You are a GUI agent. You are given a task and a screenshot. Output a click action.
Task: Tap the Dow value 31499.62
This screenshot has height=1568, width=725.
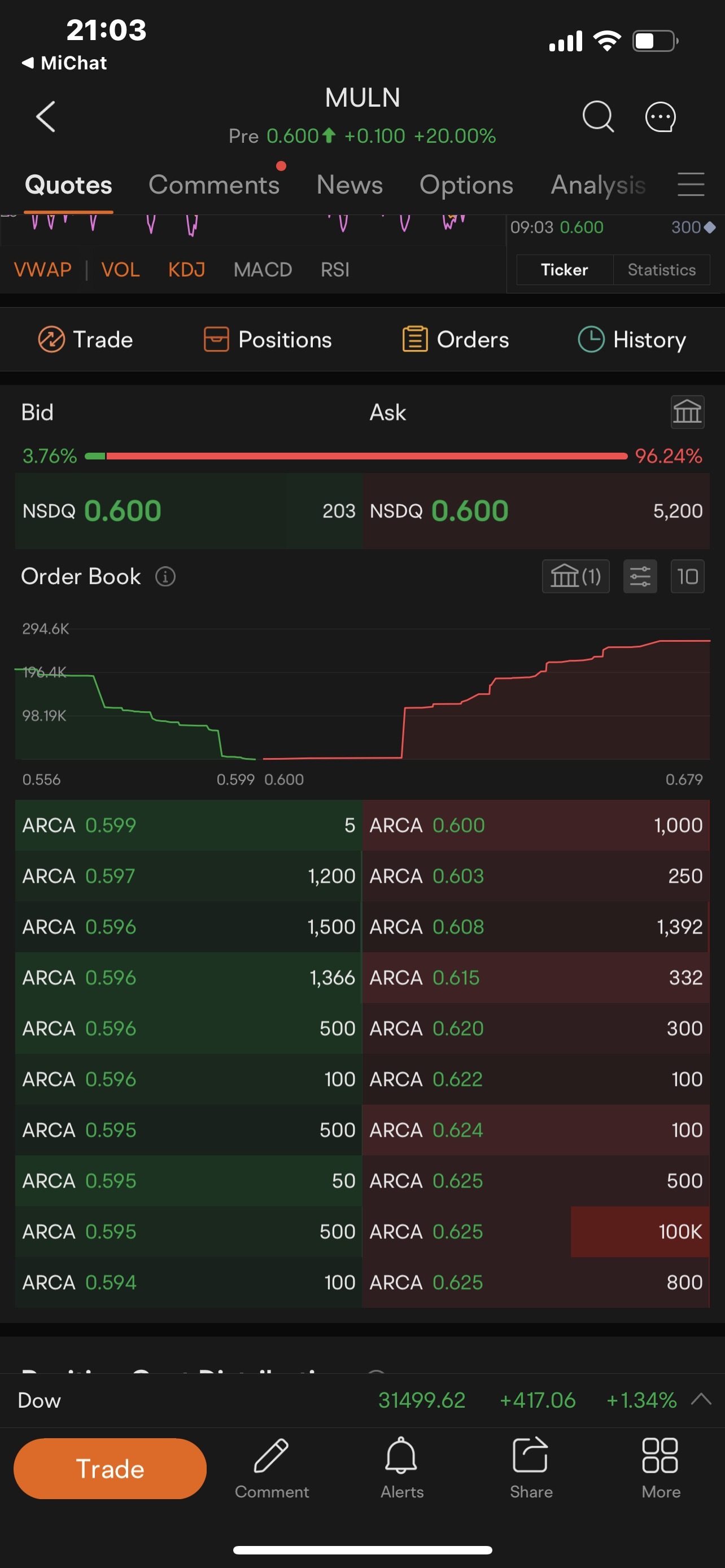coord(422,1399)
